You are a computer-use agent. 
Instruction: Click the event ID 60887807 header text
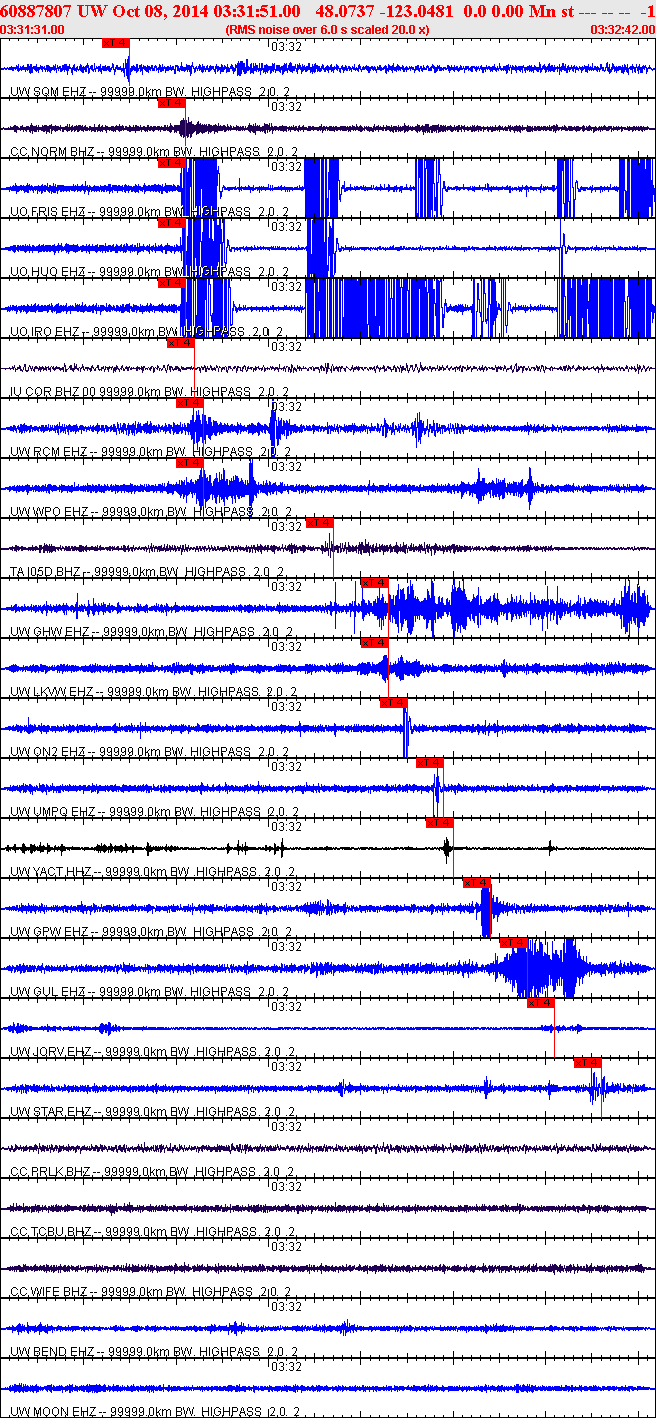[x=34, y=10]
